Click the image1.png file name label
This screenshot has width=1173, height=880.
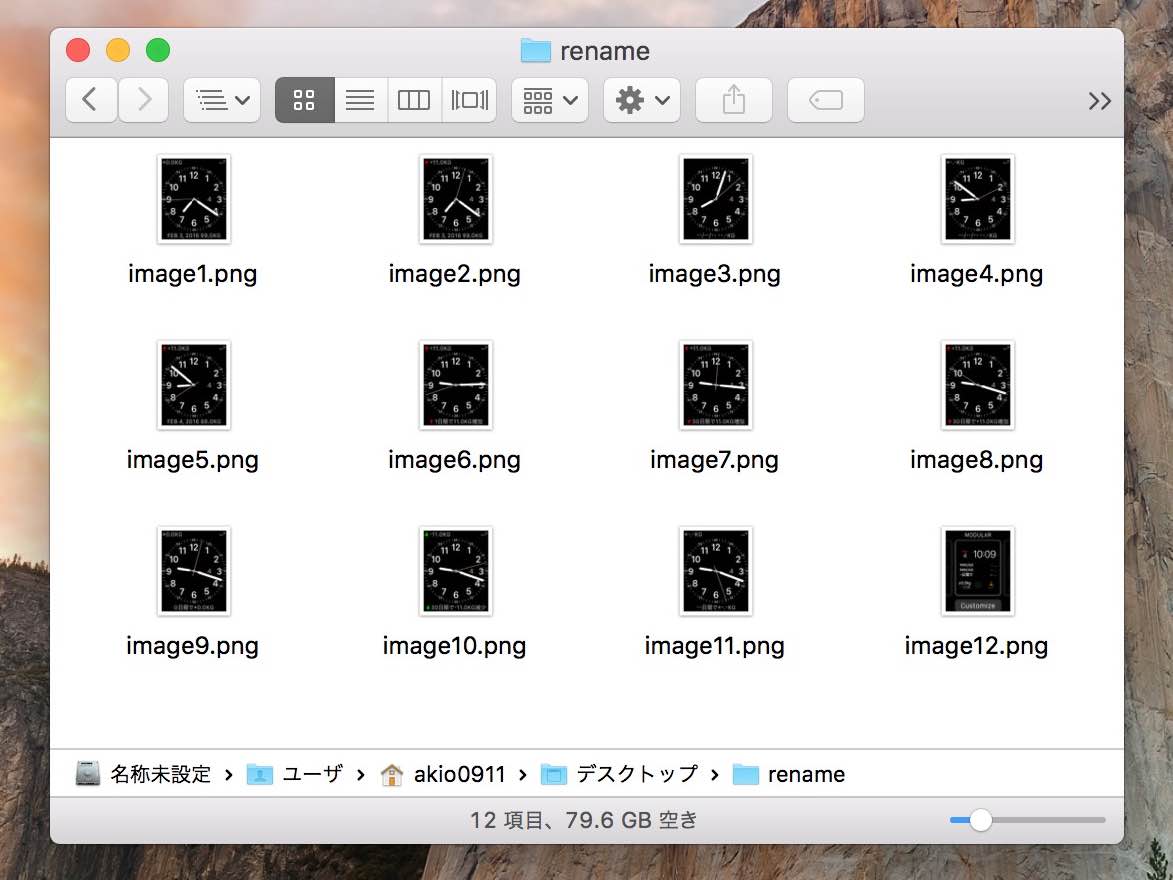pyautogui.click(x=192, y=274)
